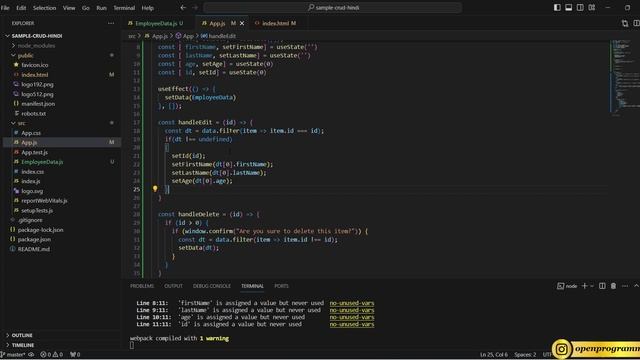Switch to the index.html tab
The image size is (640, 360).
[276, 23]
